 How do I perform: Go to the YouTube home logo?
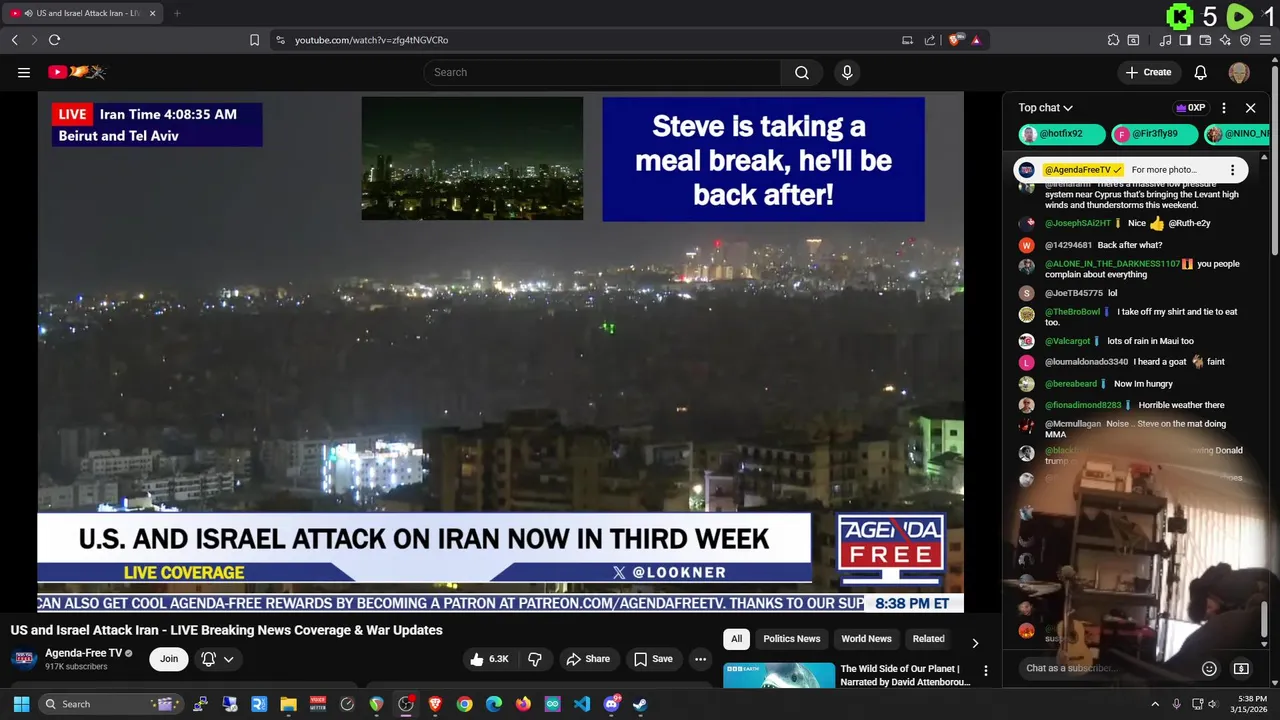(x=76, y=72)
